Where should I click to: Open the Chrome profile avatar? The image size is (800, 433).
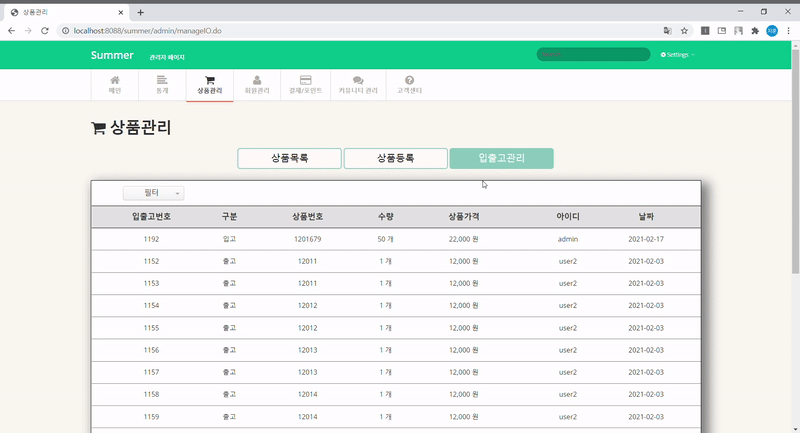pos(772,31)
